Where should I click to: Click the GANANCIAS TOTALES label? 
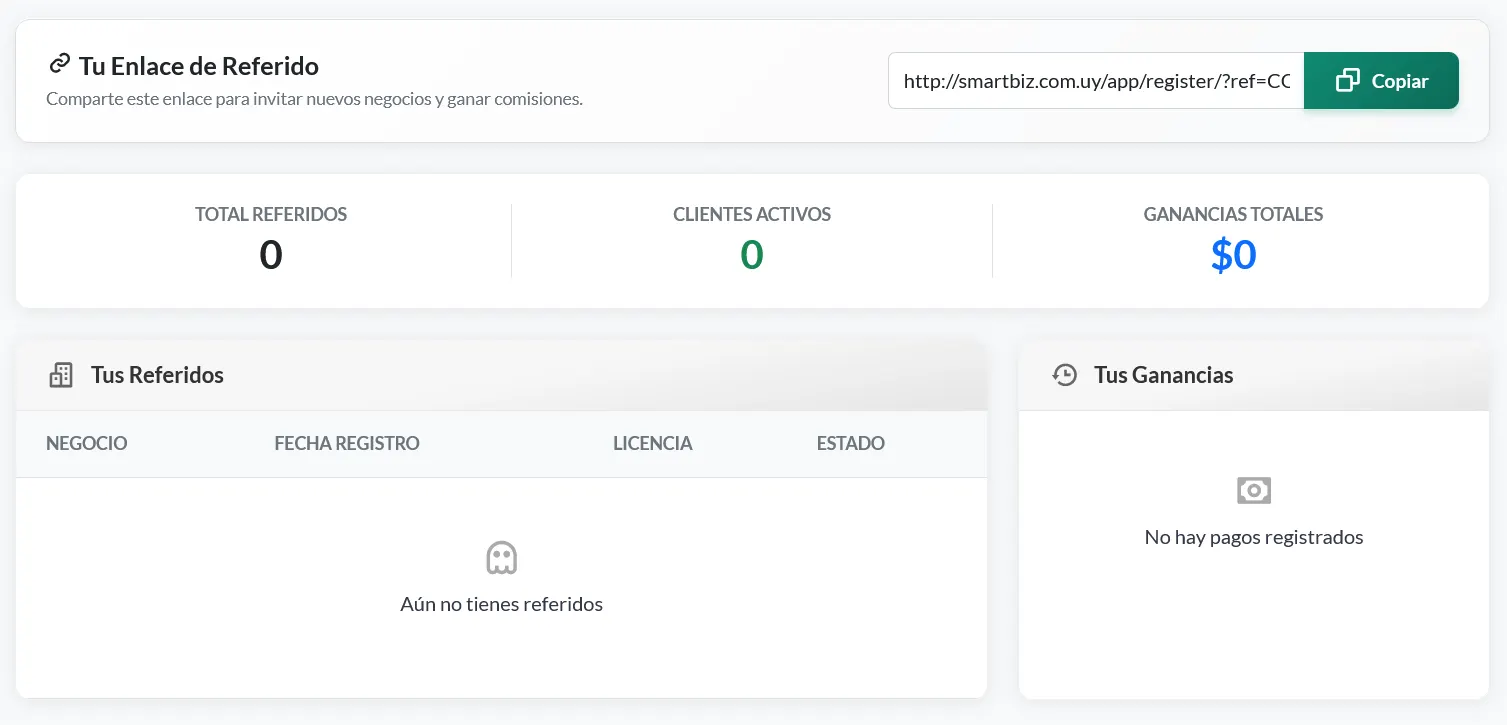tap(1233, 215)
